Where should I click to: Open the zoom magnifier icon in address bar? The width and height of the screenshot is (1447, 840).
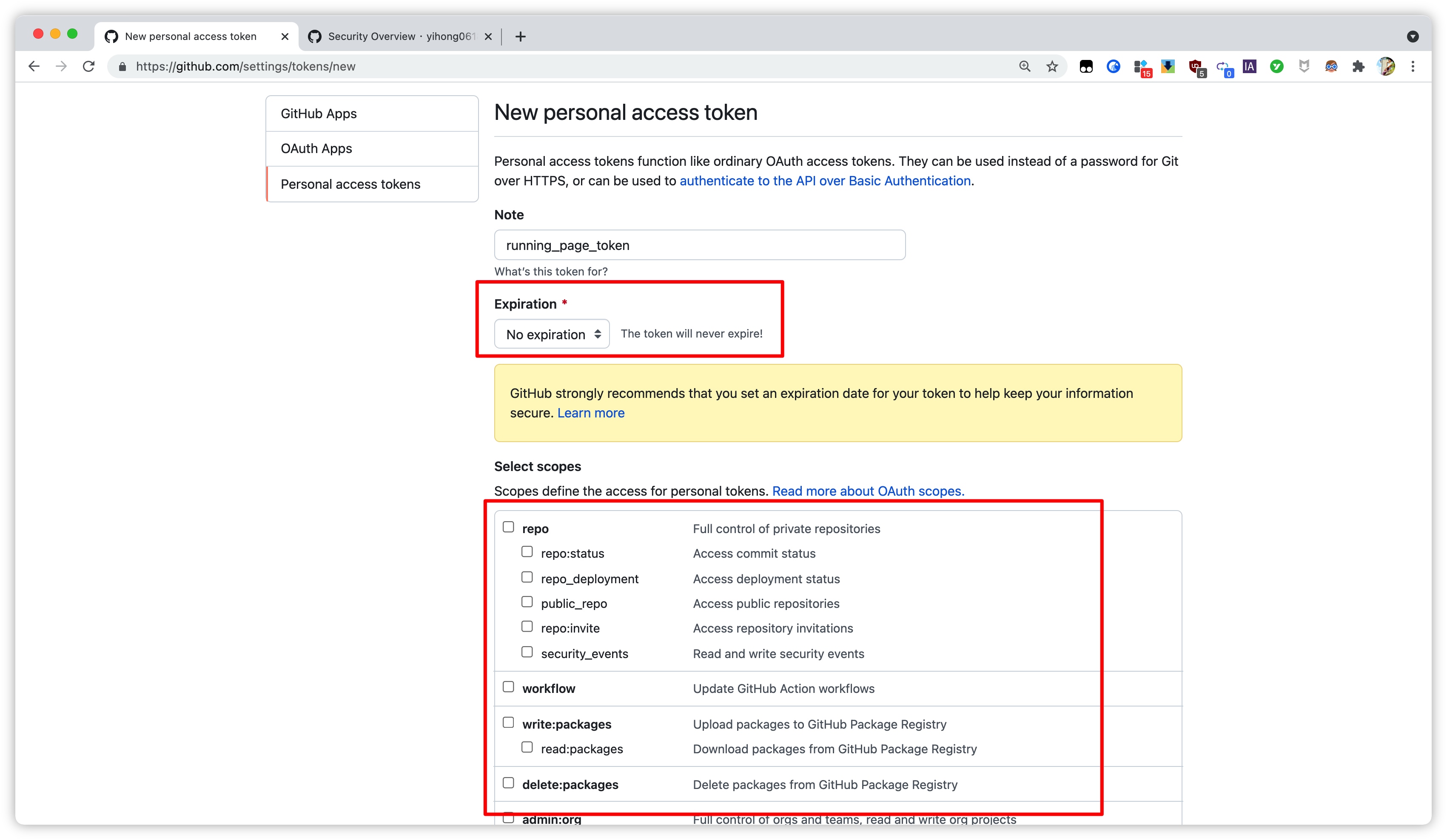point(1025,67)
